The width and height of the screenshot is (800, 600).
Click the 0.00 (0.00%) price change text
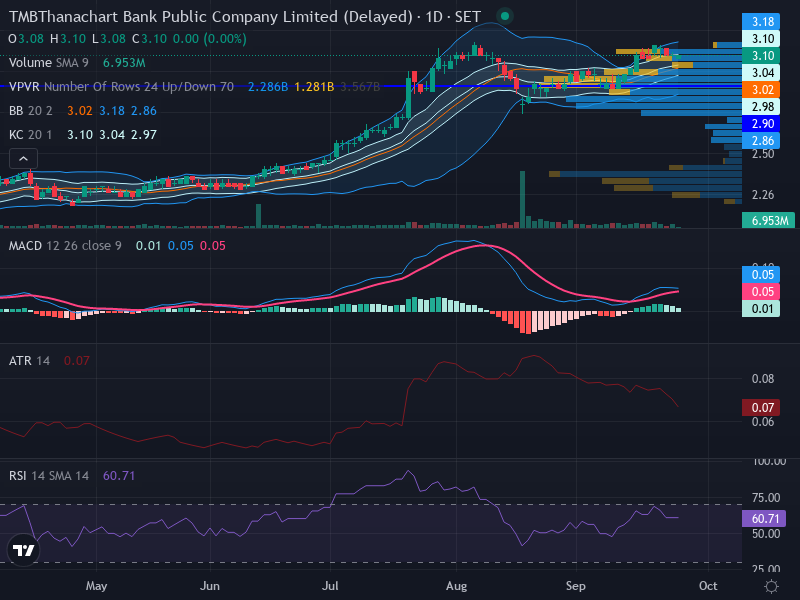click(x=210, y=39)
